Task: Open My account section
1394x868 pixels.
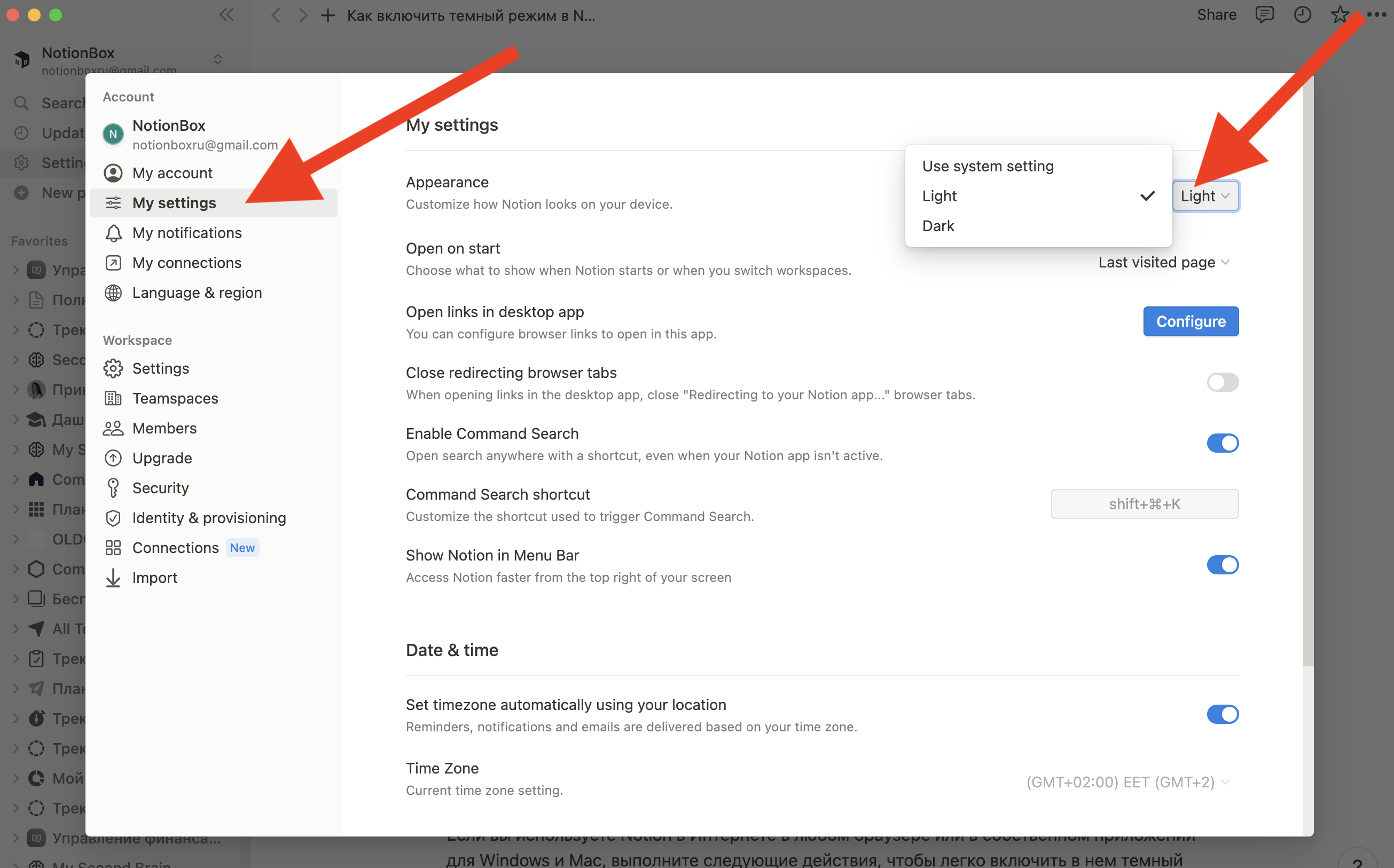Action: tap(213, 173)
